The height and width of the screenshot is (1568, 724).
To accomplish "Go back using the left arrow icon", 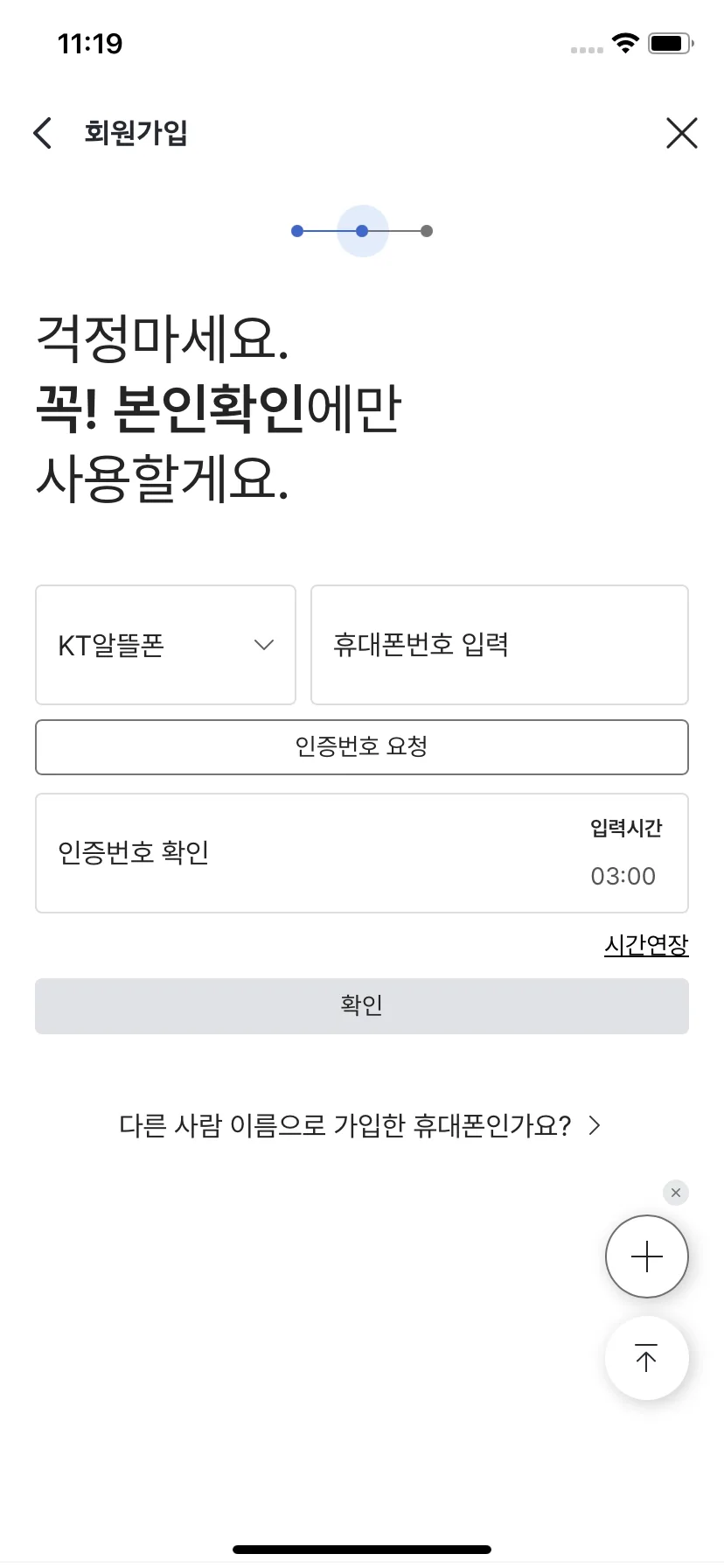I will pyautogui.click(x=42, y=133).
